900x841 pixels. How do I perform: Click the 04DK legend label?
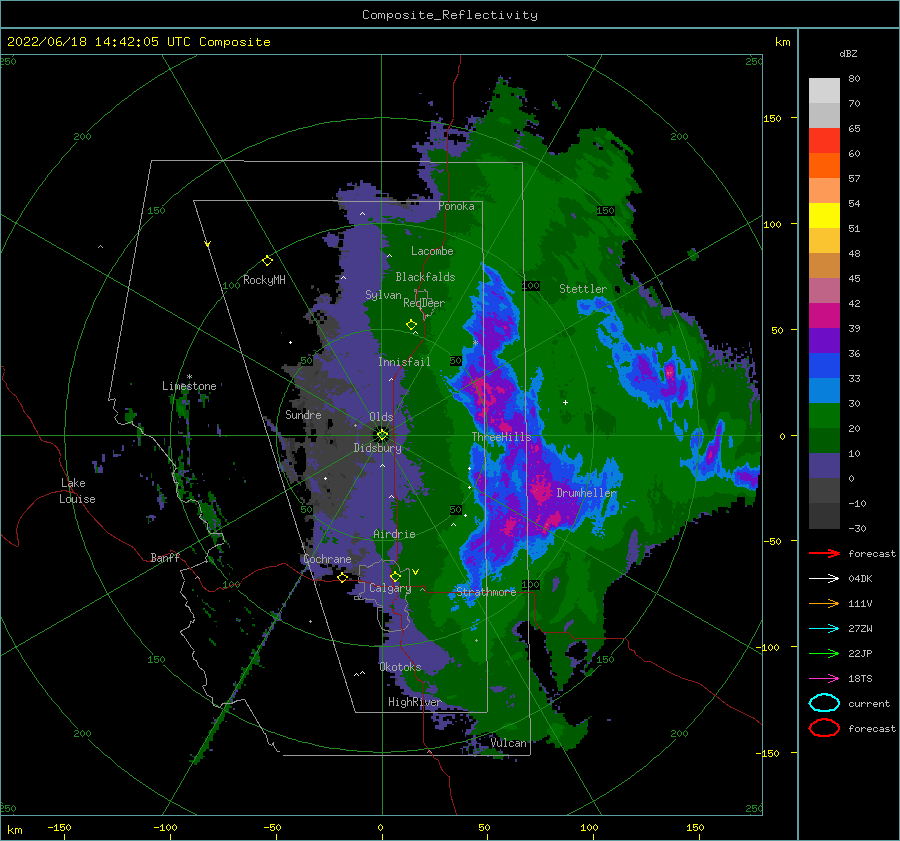pyautogui.click(x=860, y=578)
